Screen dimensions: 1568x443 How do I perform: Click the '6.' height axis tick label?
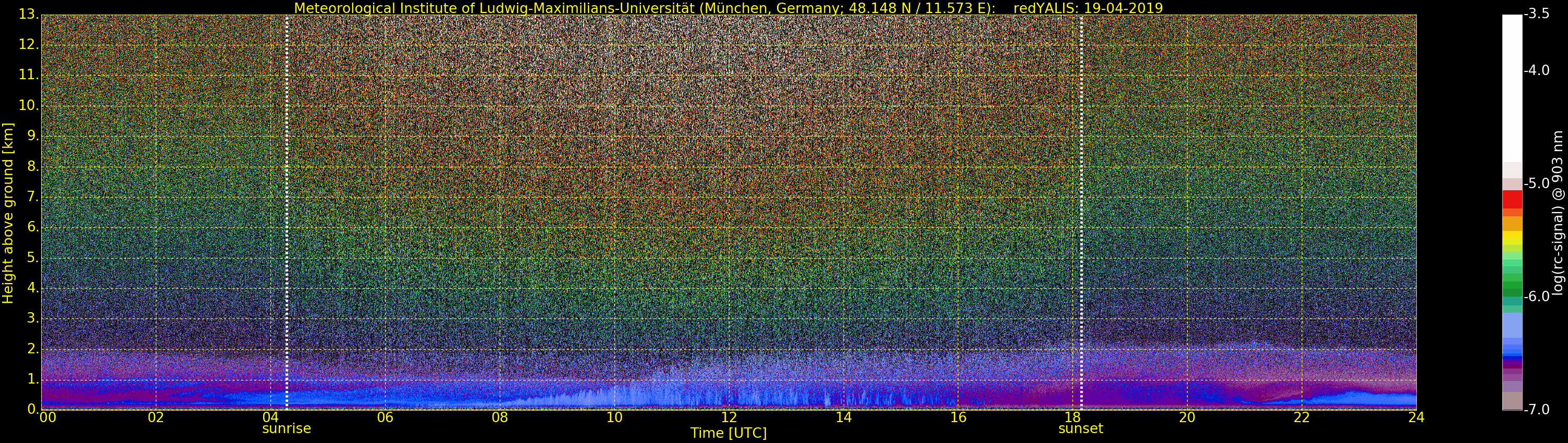[32, 227]
